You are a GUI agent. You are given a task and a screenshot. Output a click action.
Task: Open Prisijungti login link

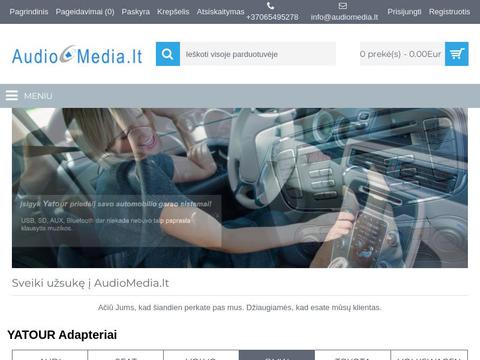pos(404,12)
